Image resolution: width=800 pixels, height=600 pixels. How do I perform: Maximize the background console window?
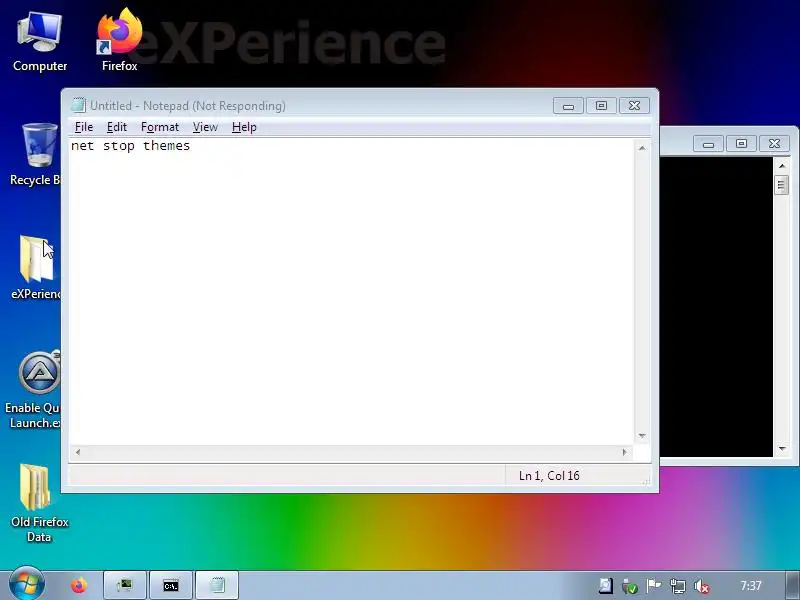(x=741, y=144)
